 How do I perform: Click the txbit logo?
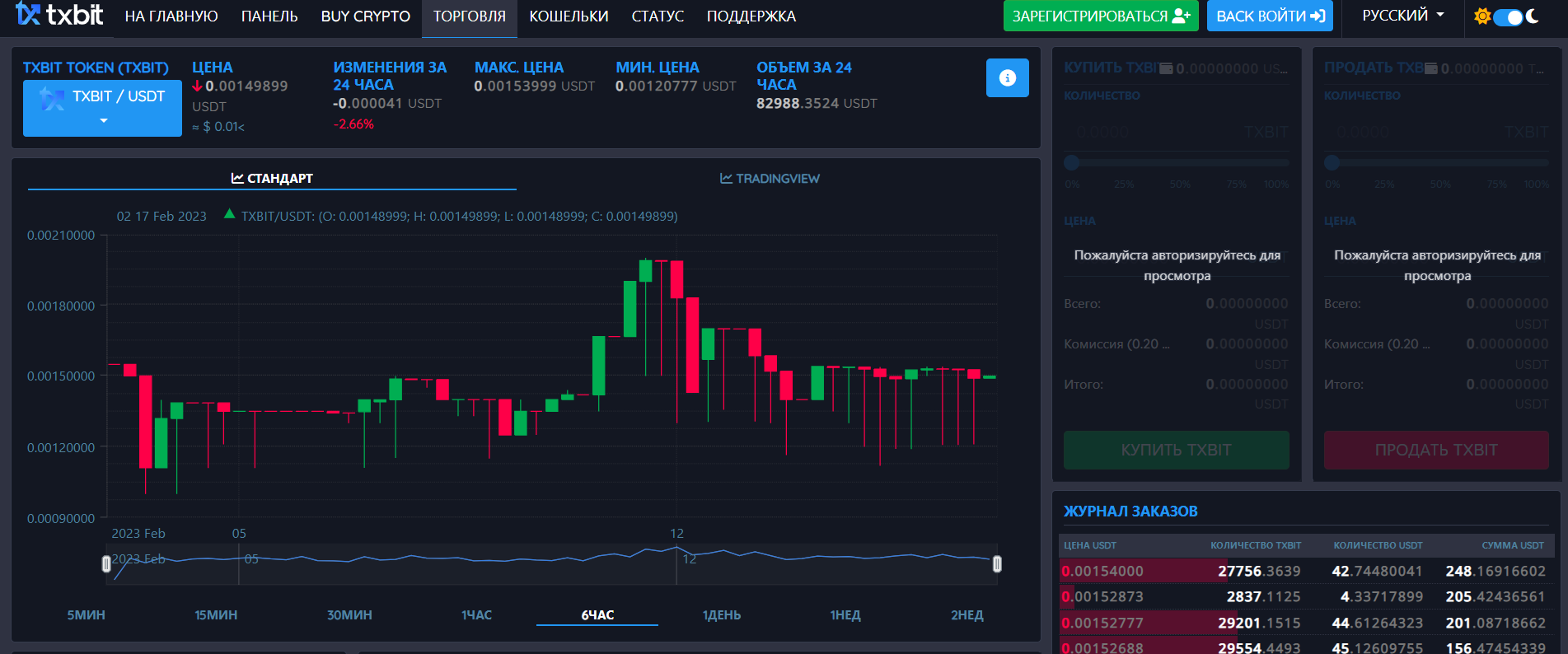tap(59, 15)
